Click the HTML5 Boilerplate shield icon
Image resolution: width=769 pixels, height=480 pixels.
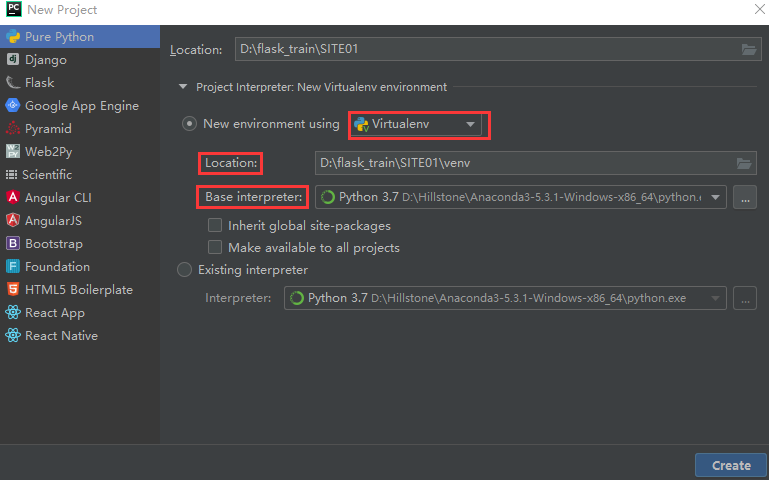click(x=13, y=289)
